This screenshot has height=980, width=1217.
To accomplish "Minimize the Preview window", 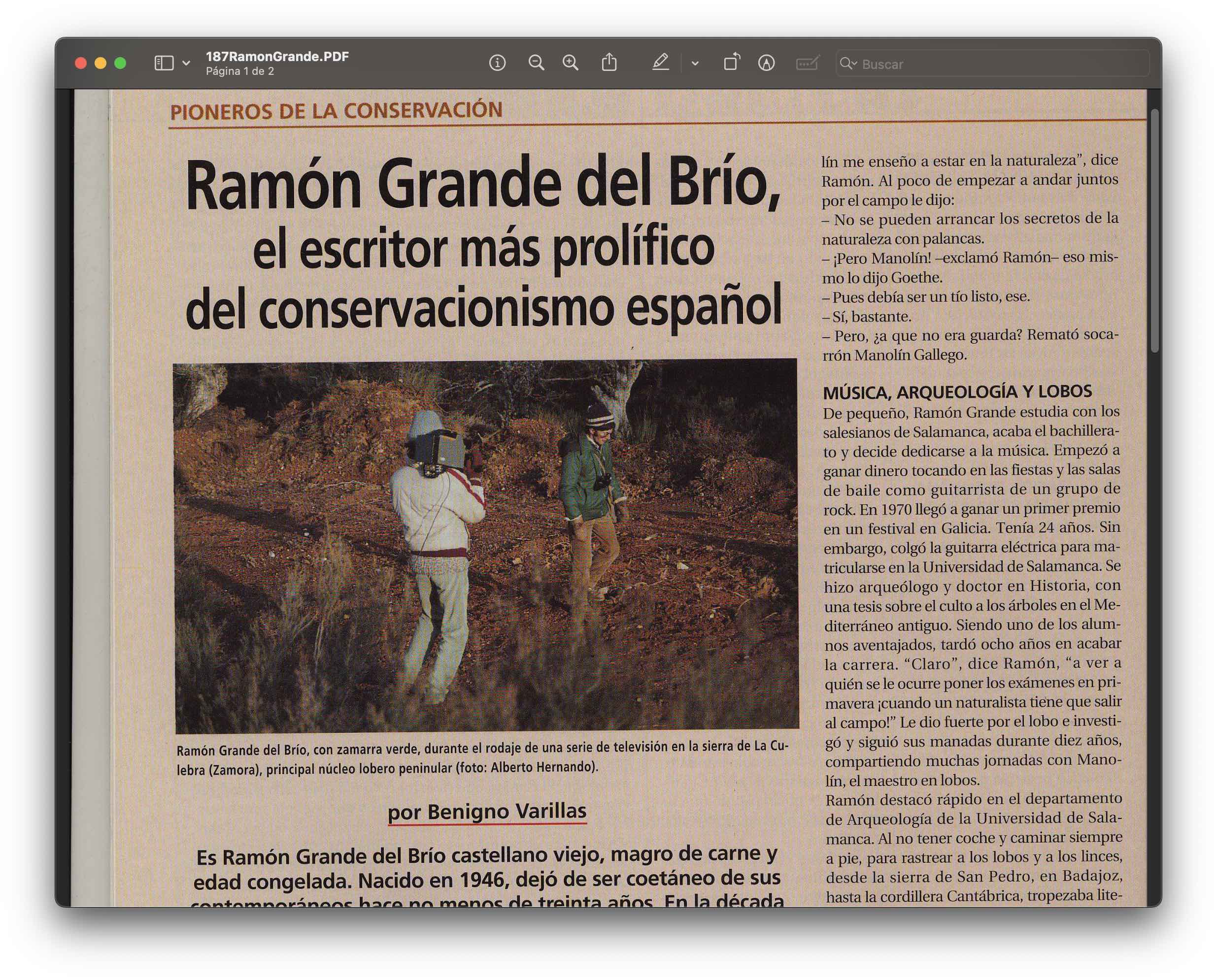I will tap(101, 63).
